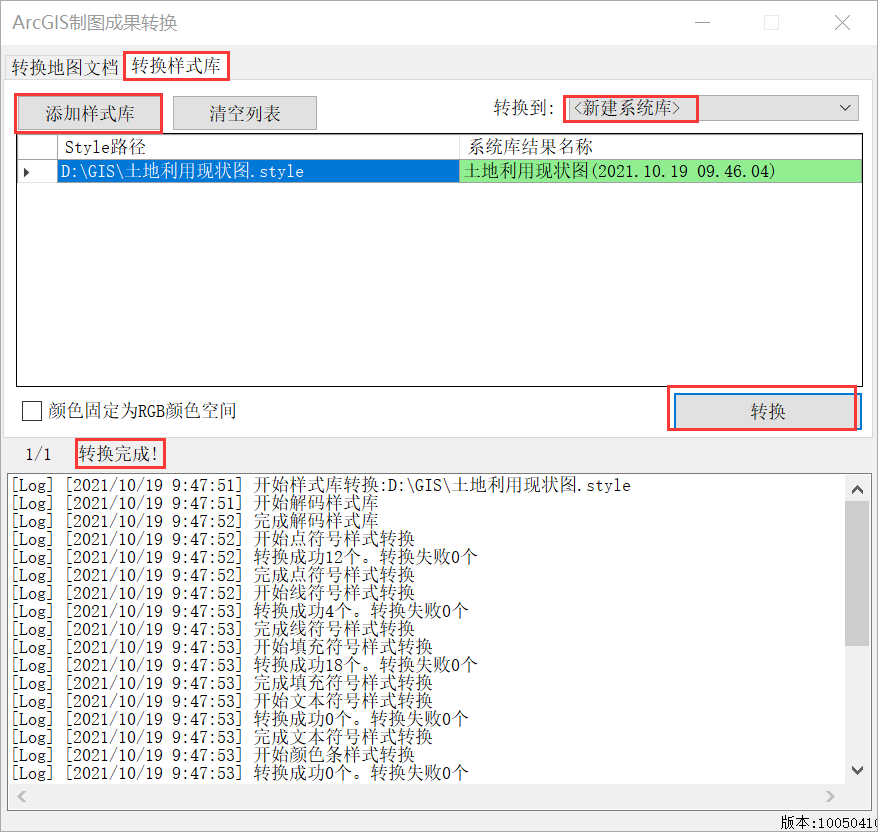
Task: Select the 土地利用现状图(2021.10.19 09.46.04) result cell
Action: [660, 171]
